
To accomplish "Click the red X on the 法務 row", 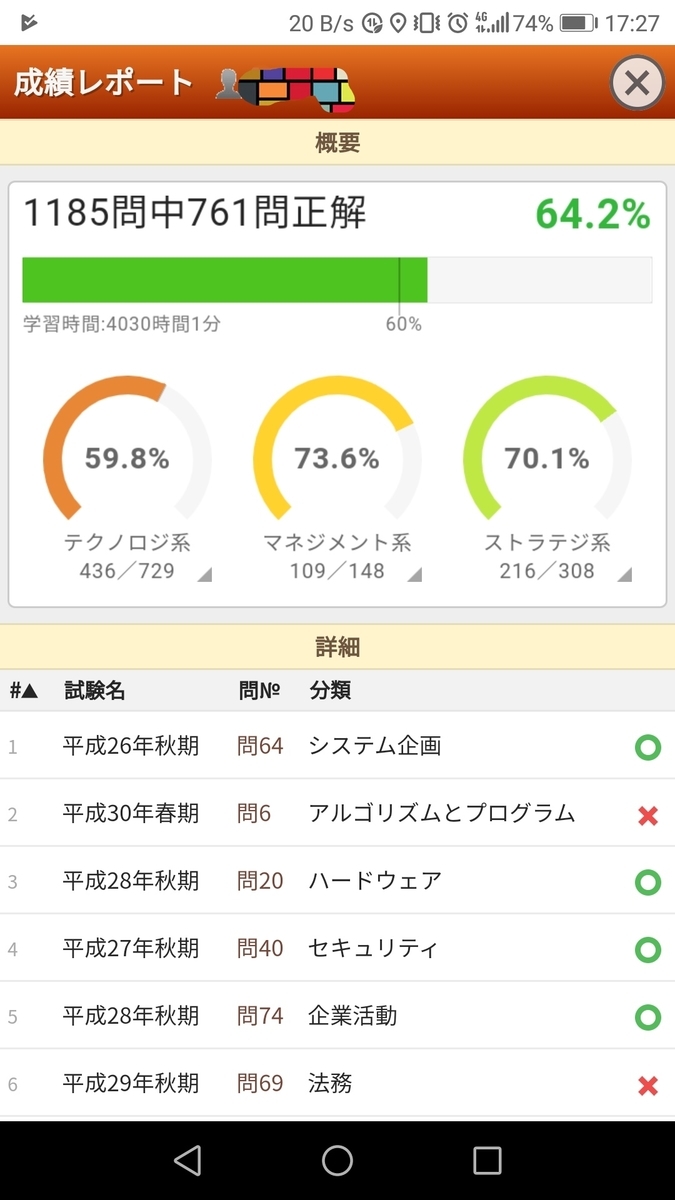I will [648, 1084].
